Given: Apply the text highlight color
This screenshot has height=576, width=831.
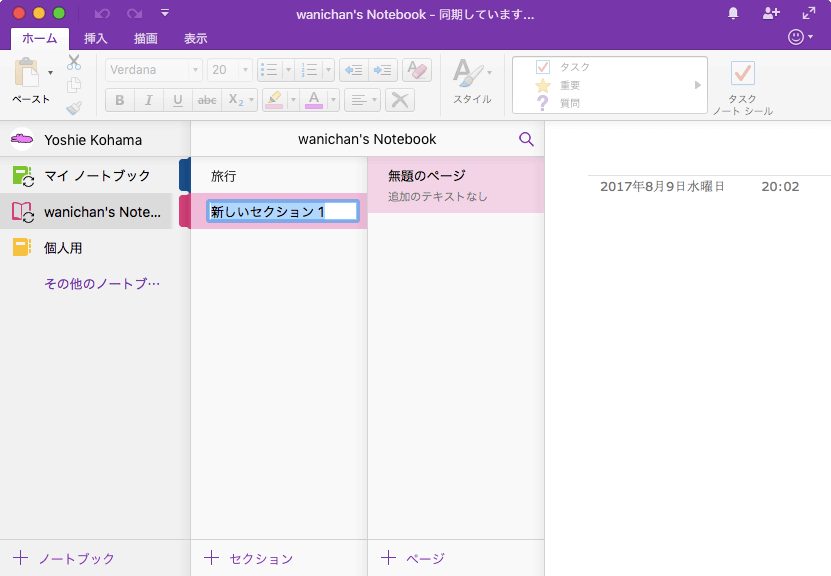Looking at the screenshot, I should point(274,100).
